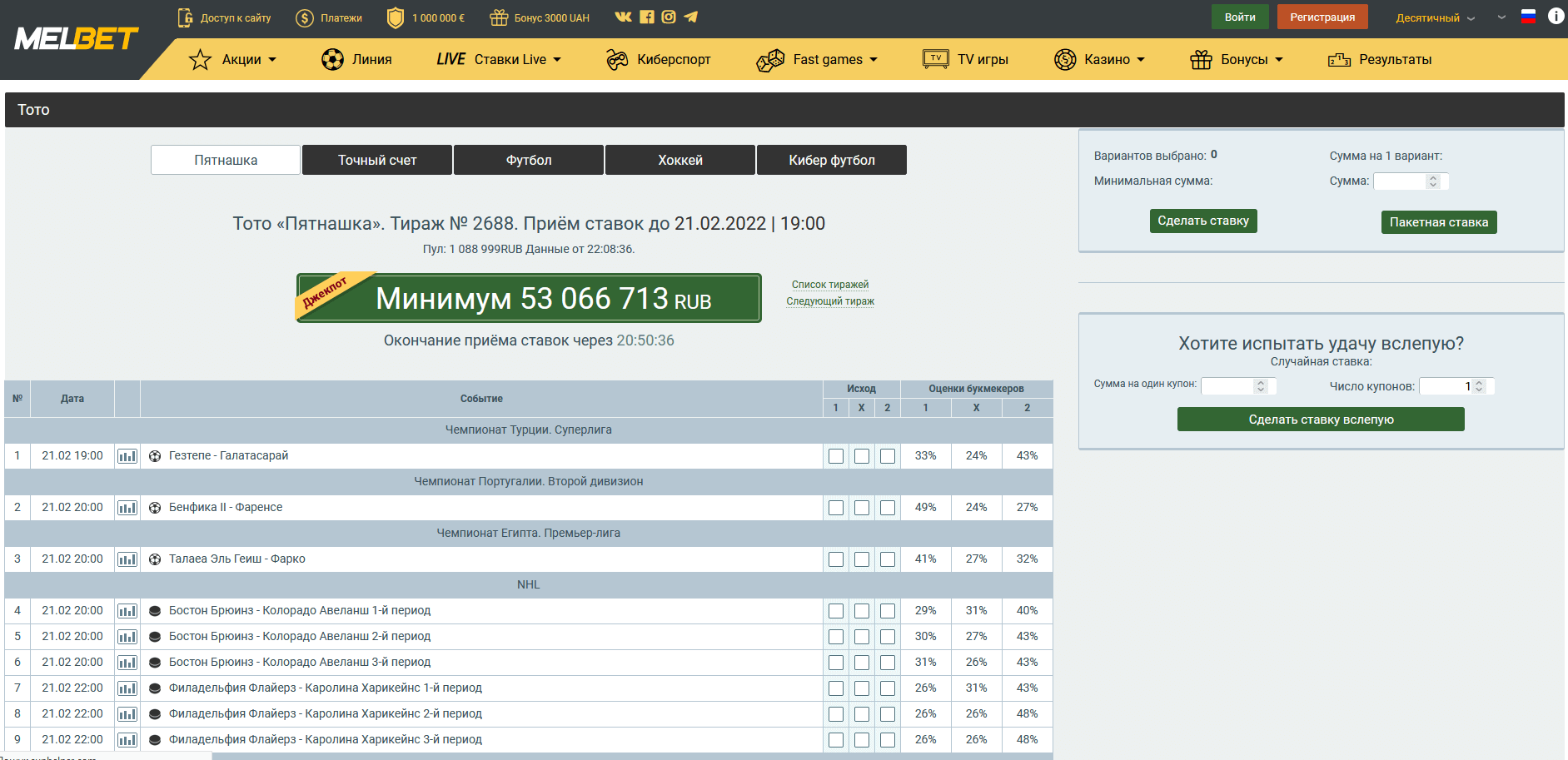Open statistics icon for Бостон Брюинз 1-й период

(x=127, y=611)
